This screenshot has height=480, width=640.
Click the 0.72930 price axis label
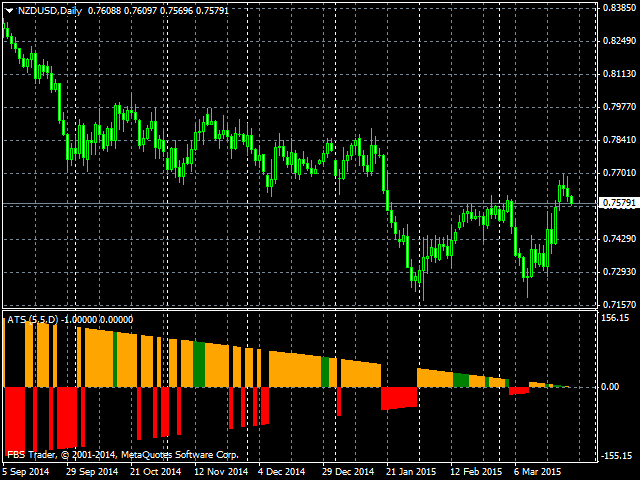618,272
